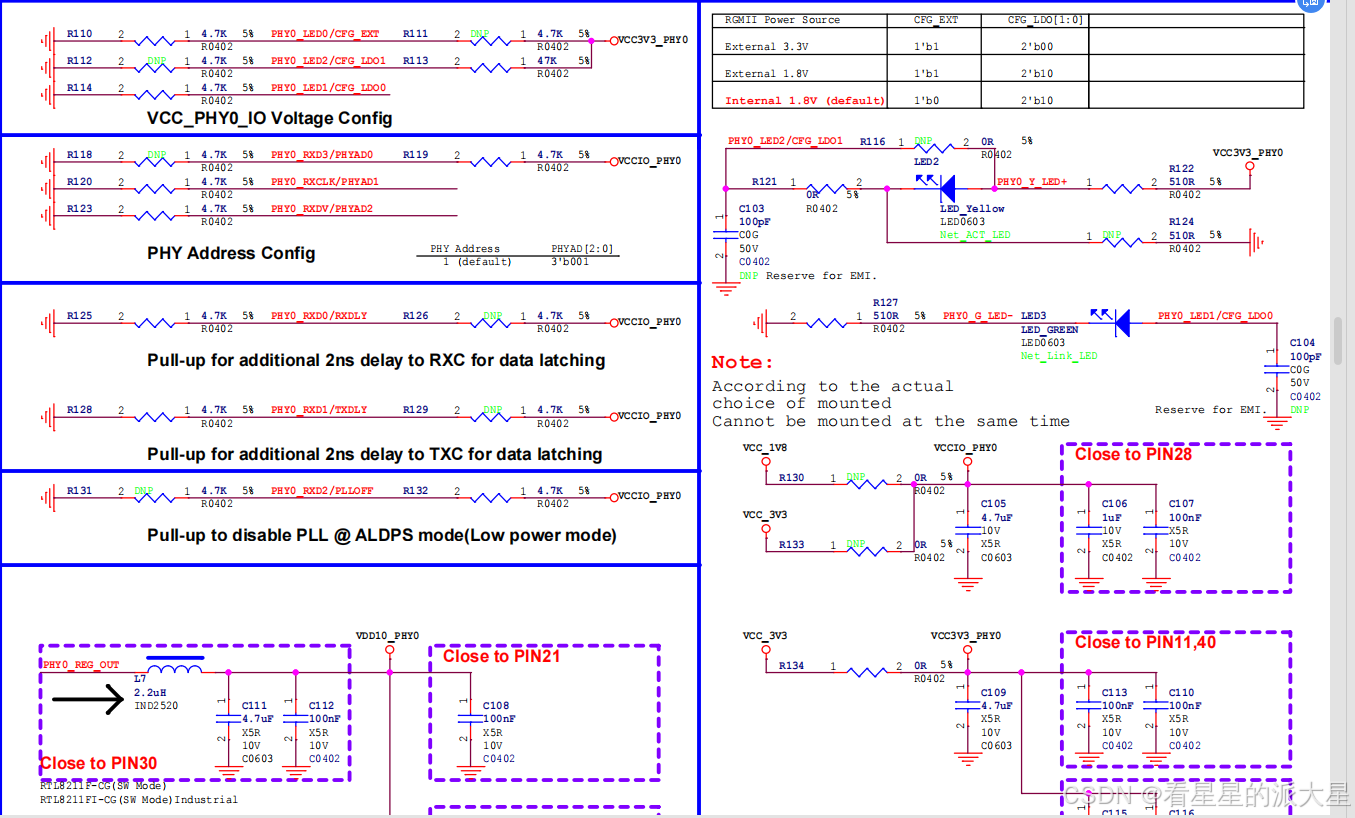Click the green 'Net_Link_LED' label
Screen dimensions: 1355x818
click(x=1059, y=356)
